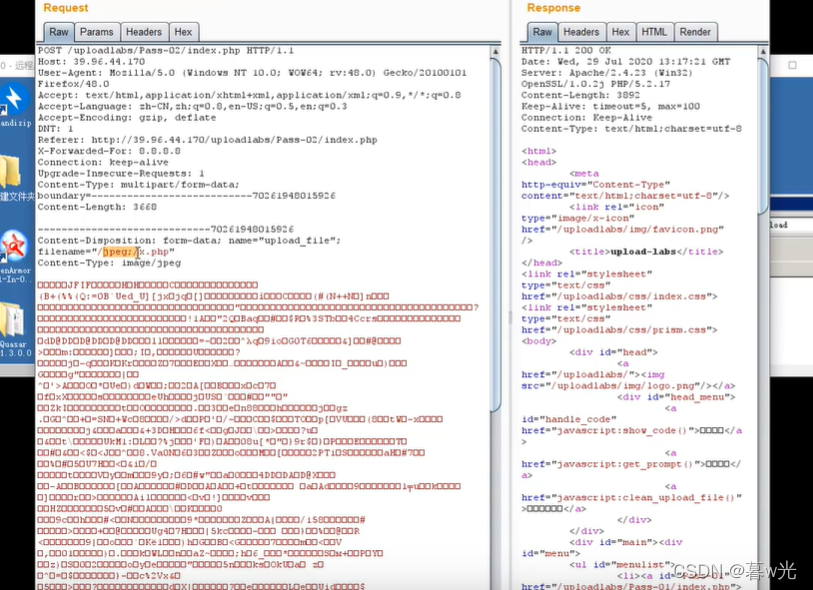Click the 'Date: Wed, 29 Jul 2020' response line
Image resolution: width=813 pixels, height=590 pixels.
coord(626,62)
